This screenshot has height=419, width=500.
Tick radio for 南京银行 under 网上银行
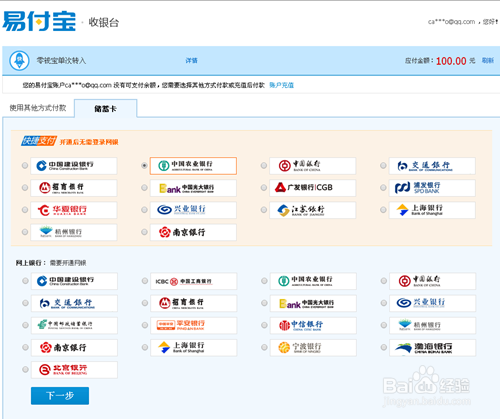25,347
